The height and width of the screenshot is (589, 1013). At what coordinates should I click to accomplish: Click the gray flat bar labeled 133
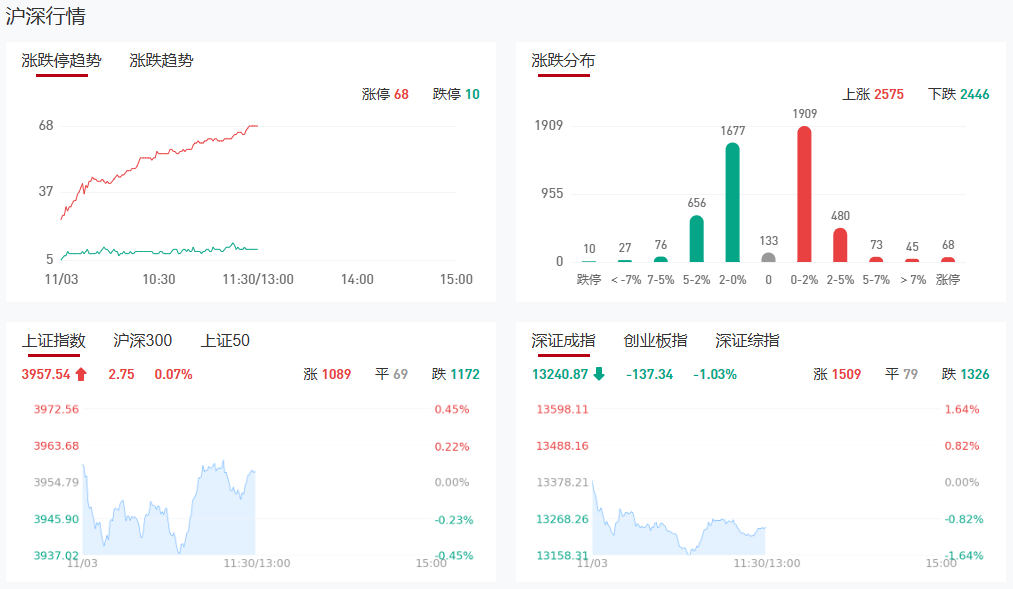(768, 257)
